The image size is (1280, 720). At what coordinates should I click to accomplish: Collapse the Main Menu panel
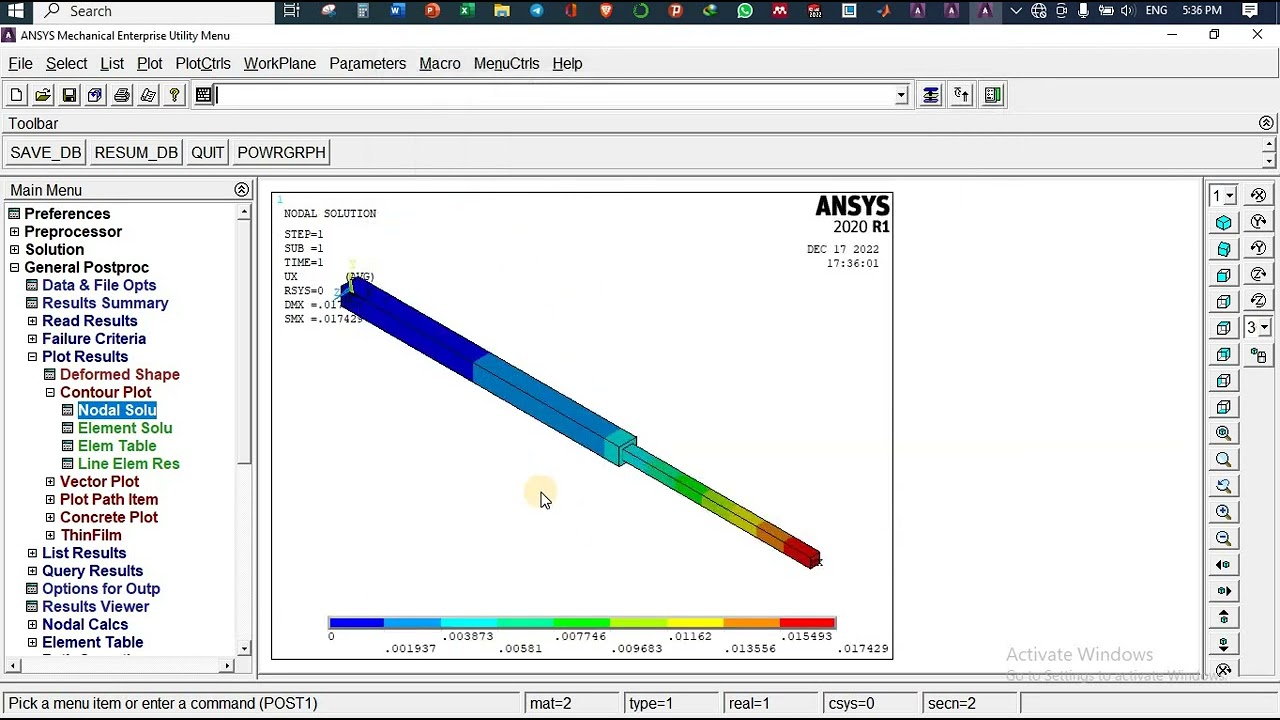point(241,190)
